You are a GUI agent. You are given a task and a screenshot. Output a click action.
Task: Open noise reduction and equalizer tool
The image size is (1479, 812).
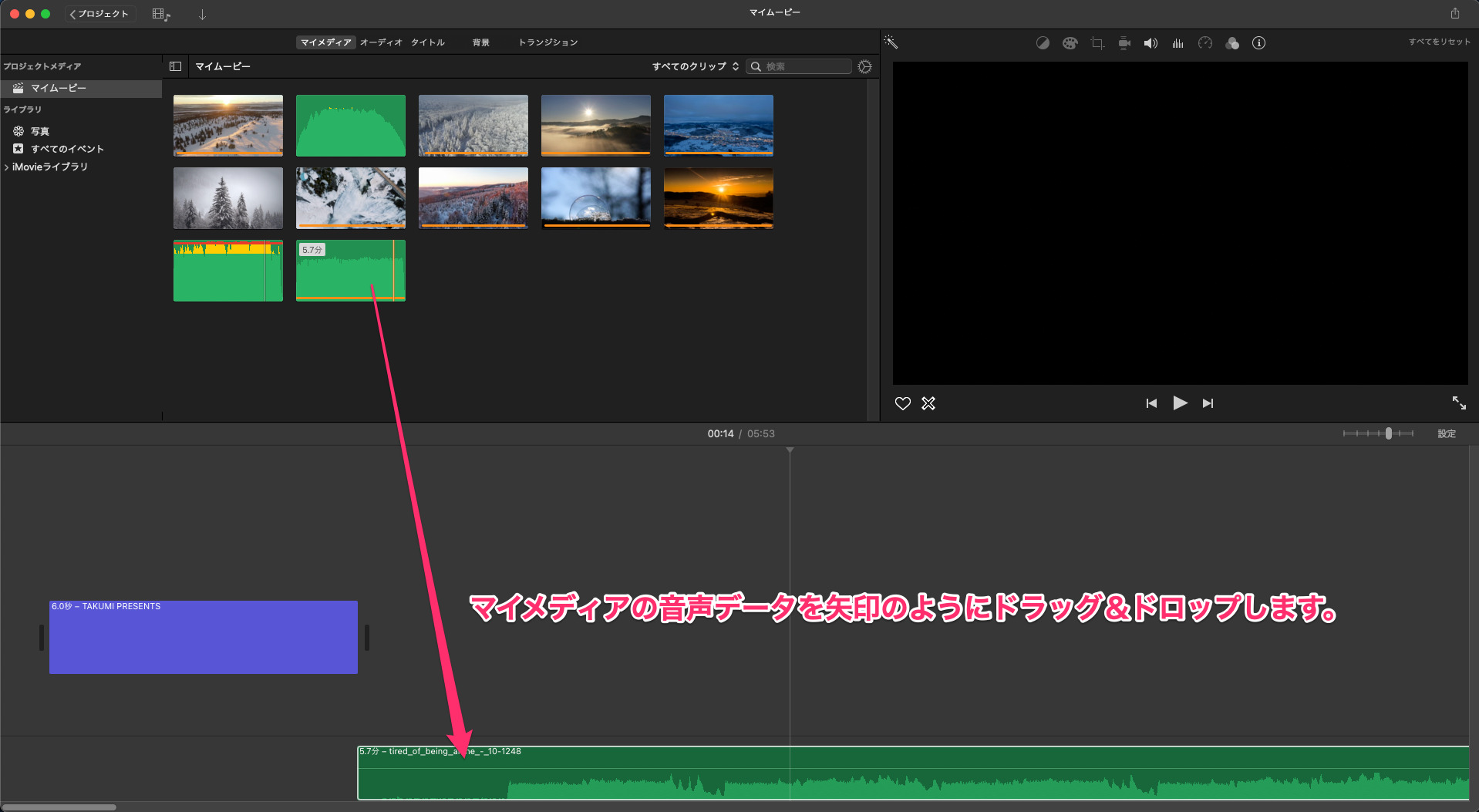1177,43
